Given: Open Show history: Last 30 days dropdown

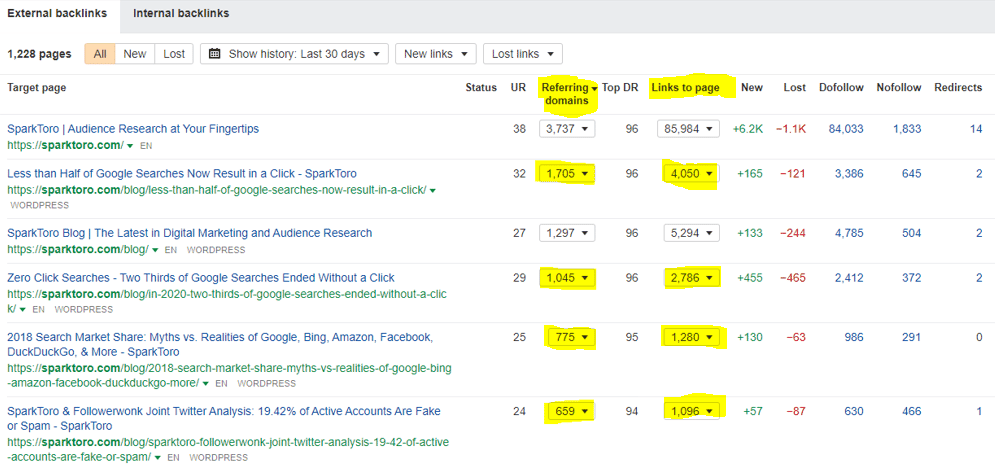Looking at the screenshot, I should pos(294,54).
